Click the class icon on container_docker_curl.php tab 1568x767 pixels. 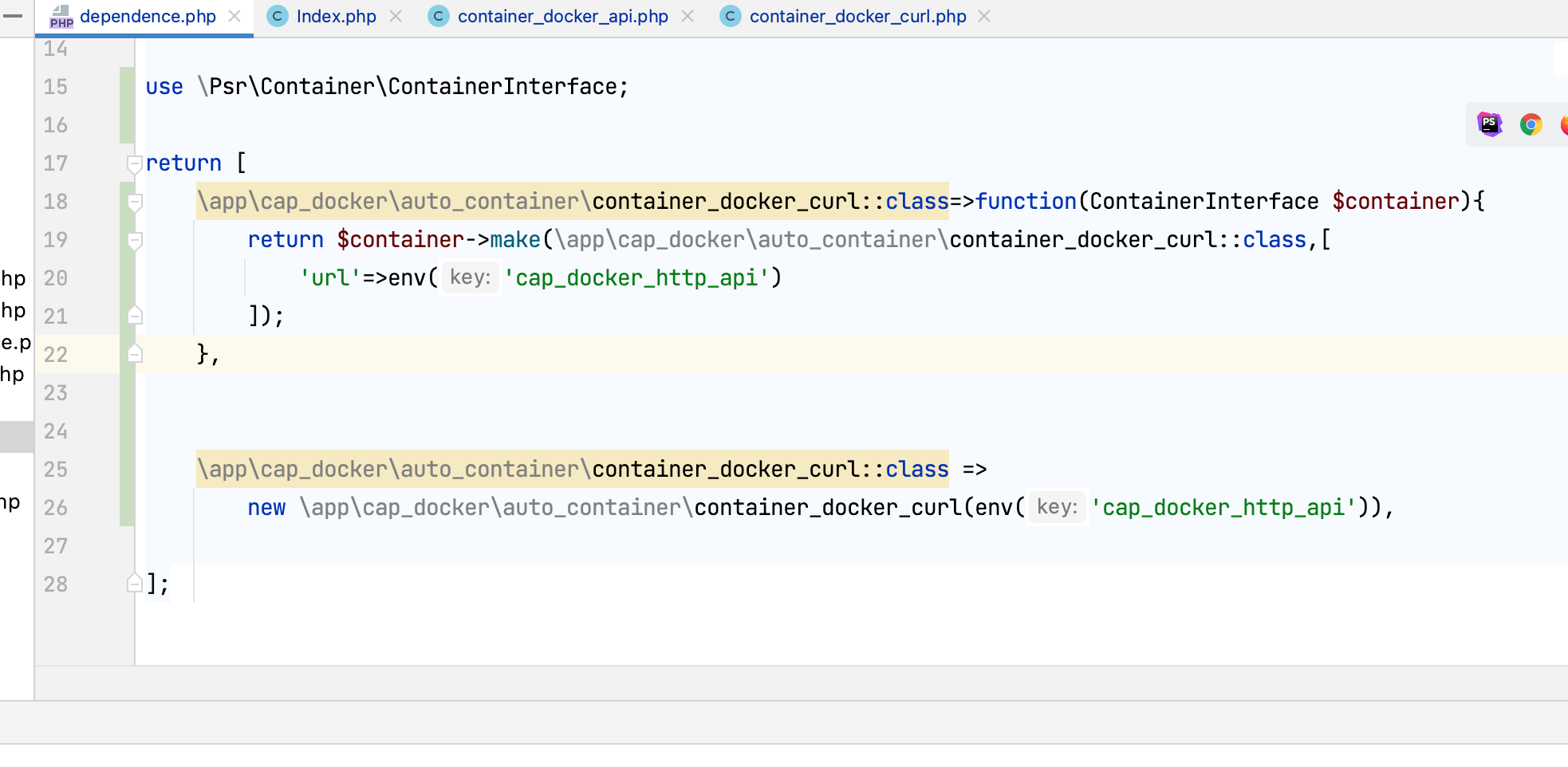[731, 16]
